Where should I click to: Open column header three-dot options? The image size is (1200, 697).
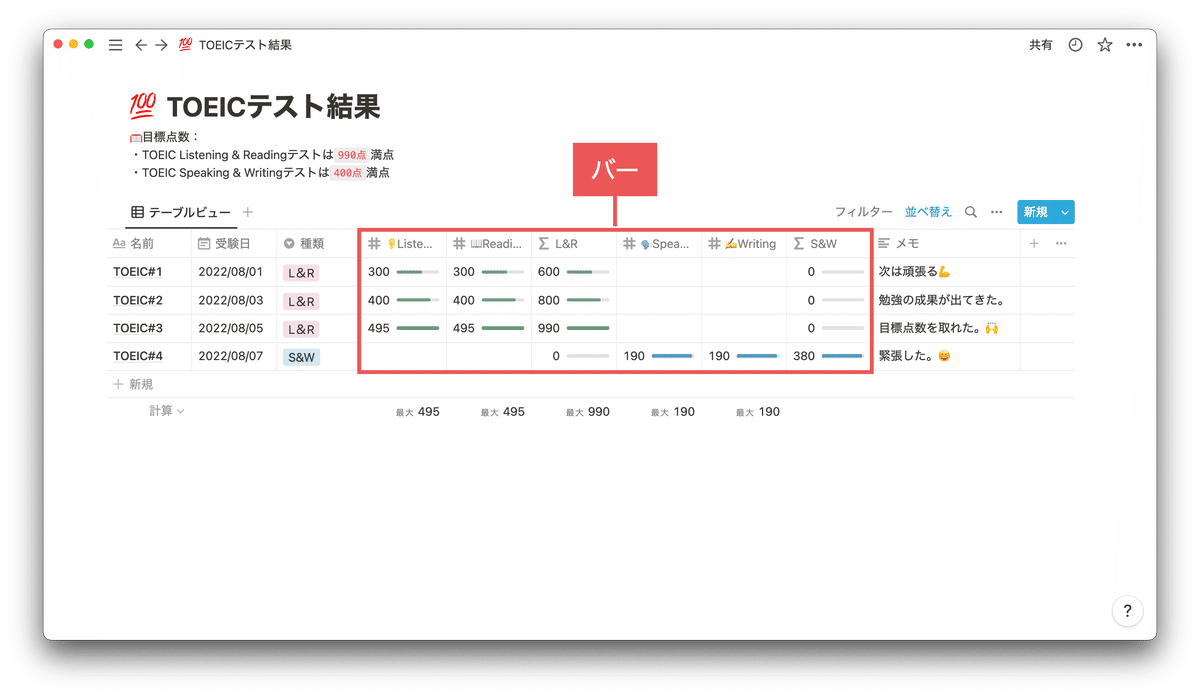point(1061,243)
